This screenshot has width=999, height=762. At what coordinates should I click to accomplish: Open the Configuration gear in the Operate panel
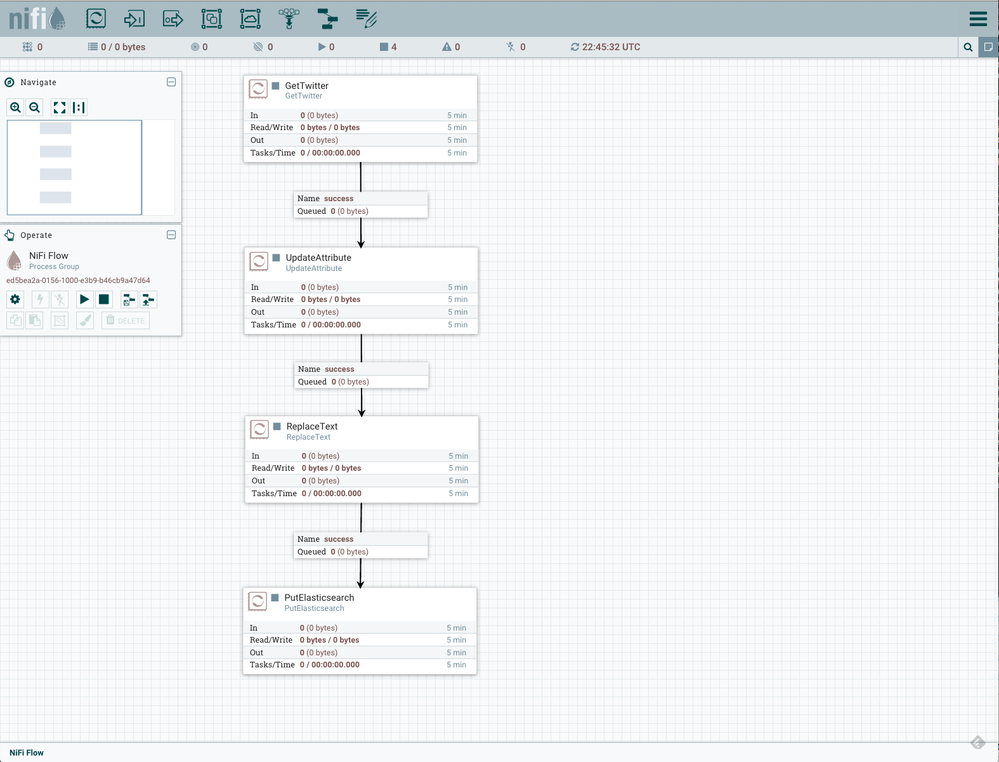pos(14,299)
